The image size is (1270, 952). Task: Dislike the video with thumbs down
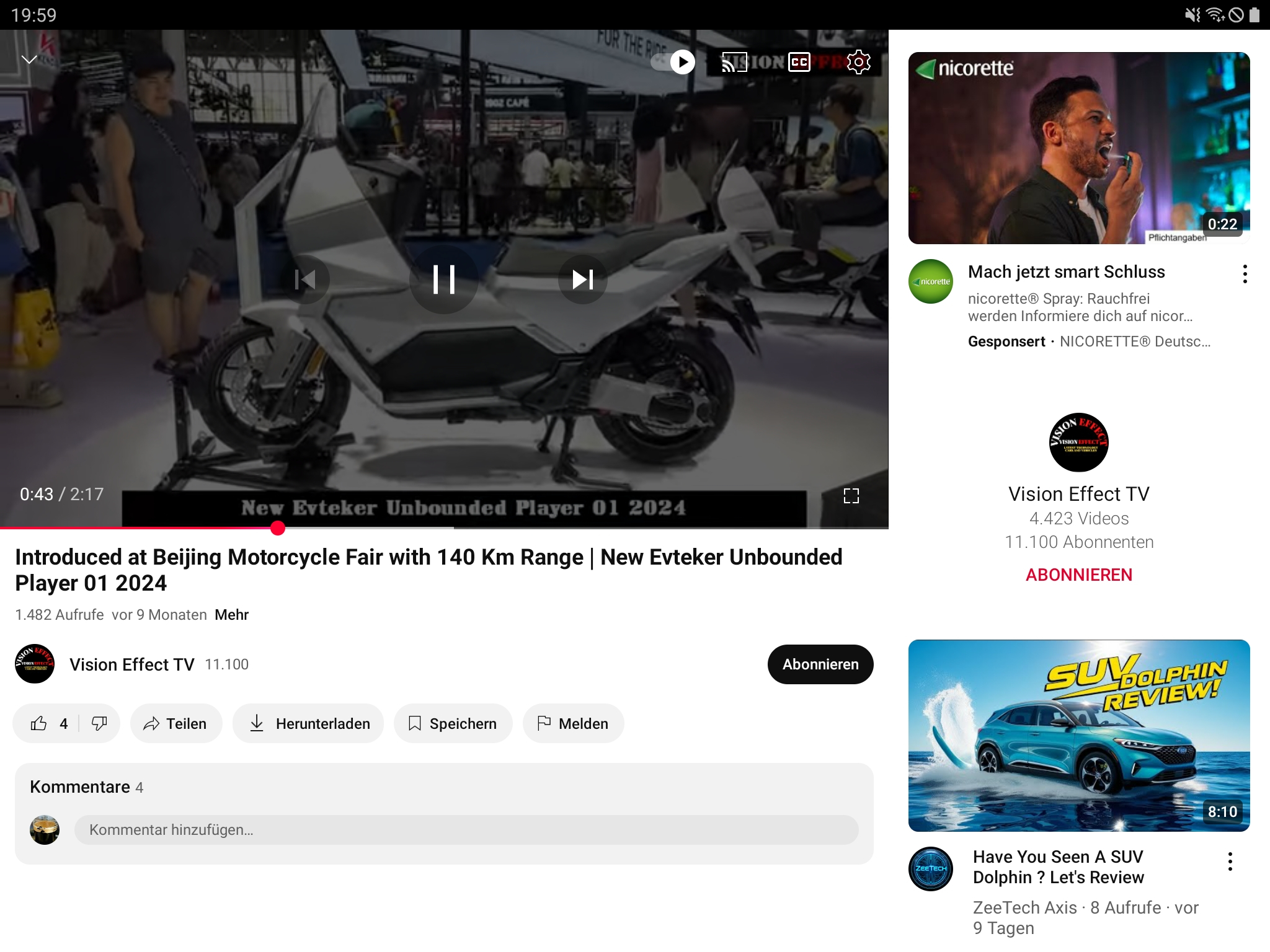point(99,723)
